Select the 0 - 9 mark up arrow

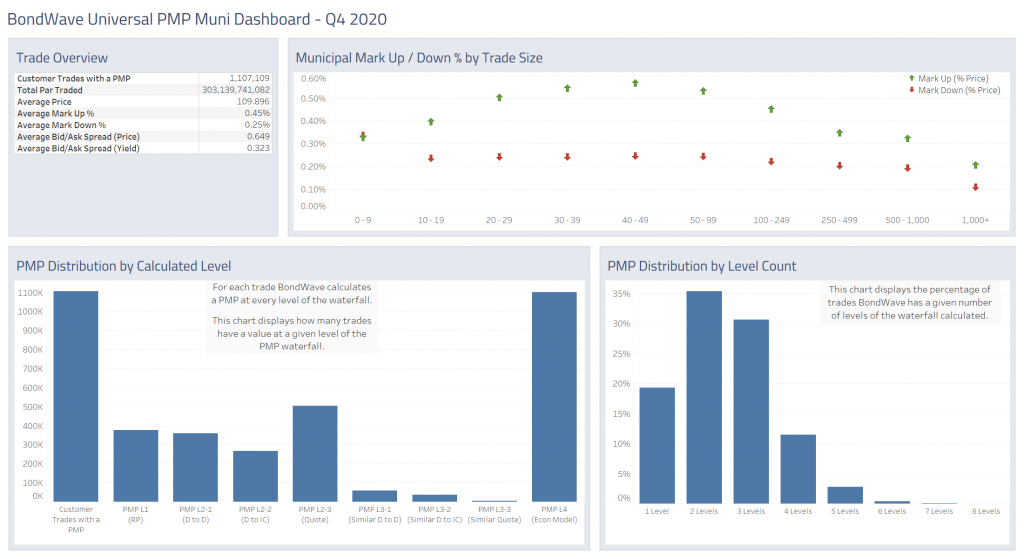pos(363,137)
